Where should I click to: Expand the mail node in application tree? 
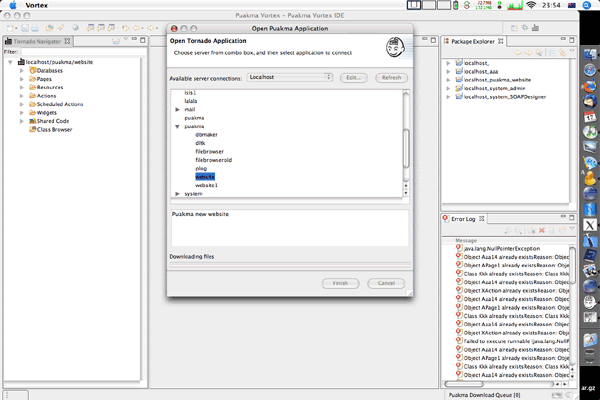[x=177, y=109]
